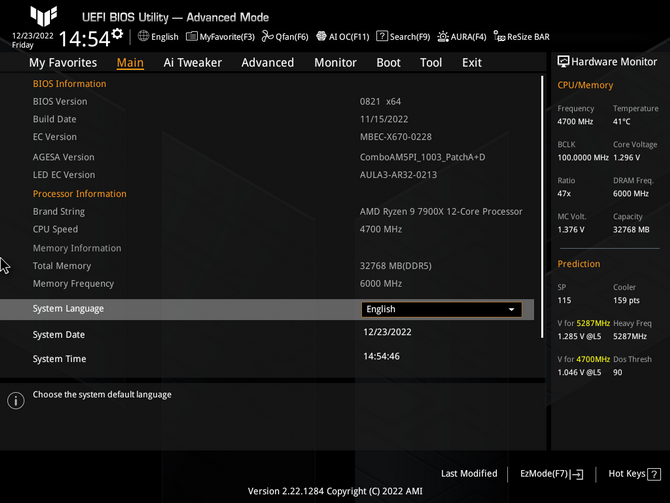Click the Dos Thresh 90 value
Image resolution: width=670 pixels, height=503 pixels.
pos(617,372)
